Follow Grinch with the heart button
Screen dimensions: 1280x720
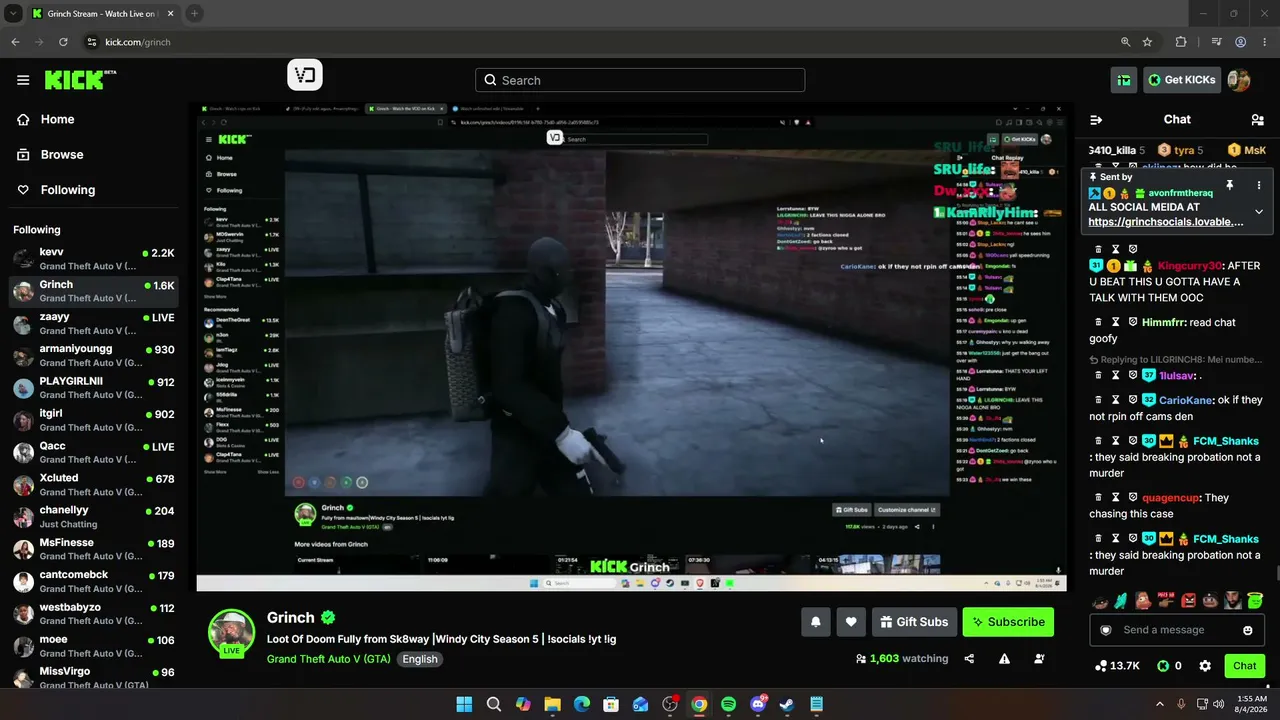coord(851,622)
